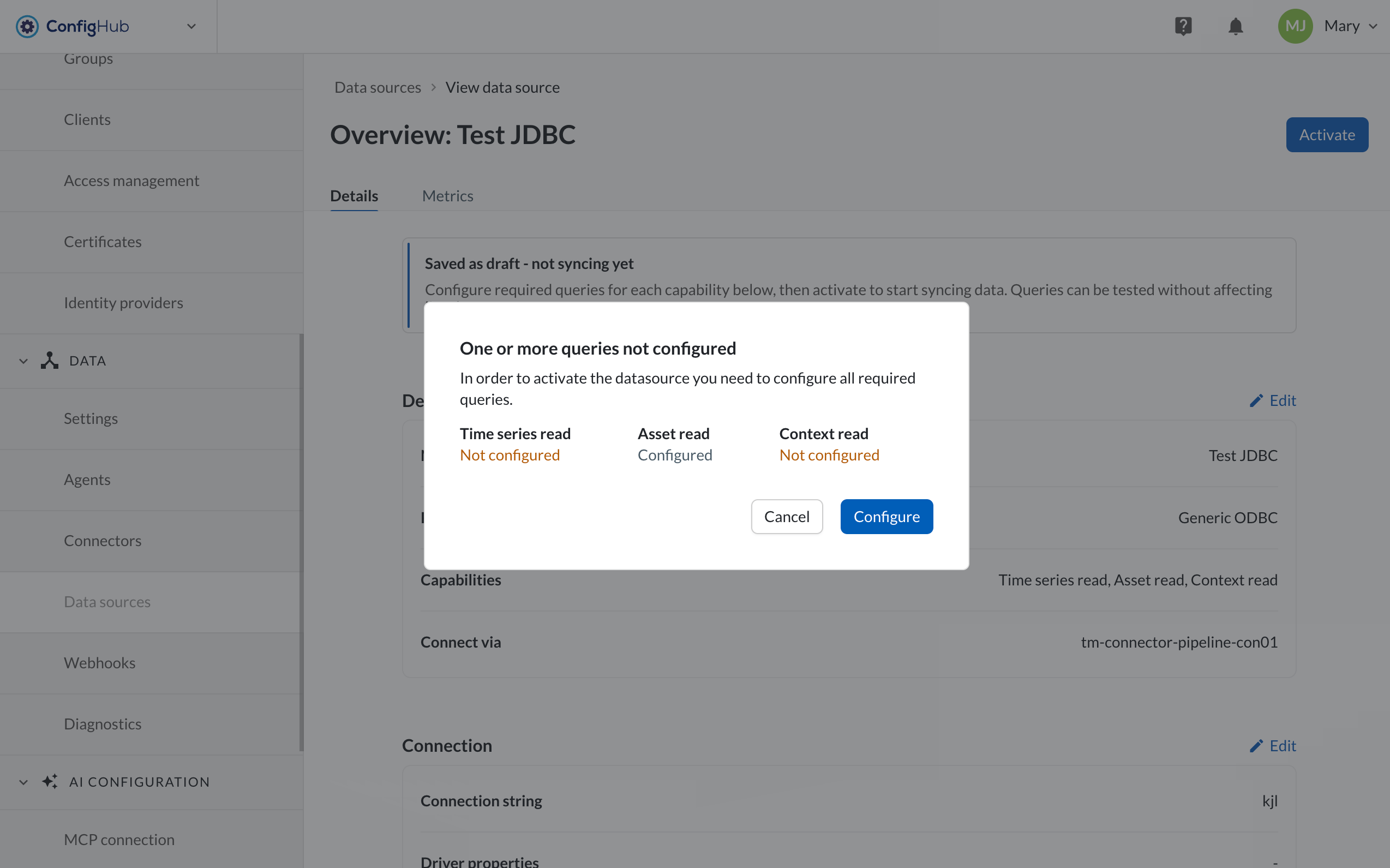1390x868 pixels.
Task: Click the DATA section network icon
Action: click(x=50, y=361)
